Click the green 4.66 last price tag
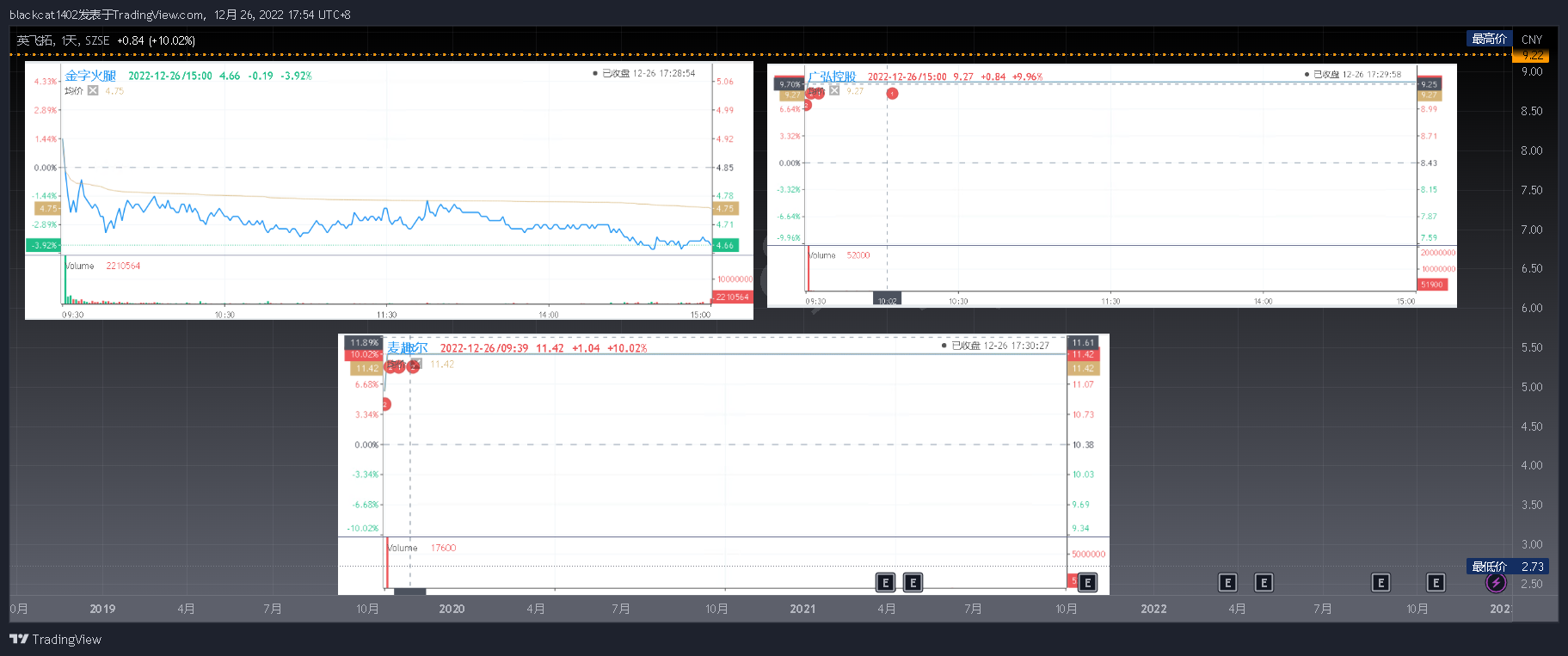 click(x=725, y=245)
